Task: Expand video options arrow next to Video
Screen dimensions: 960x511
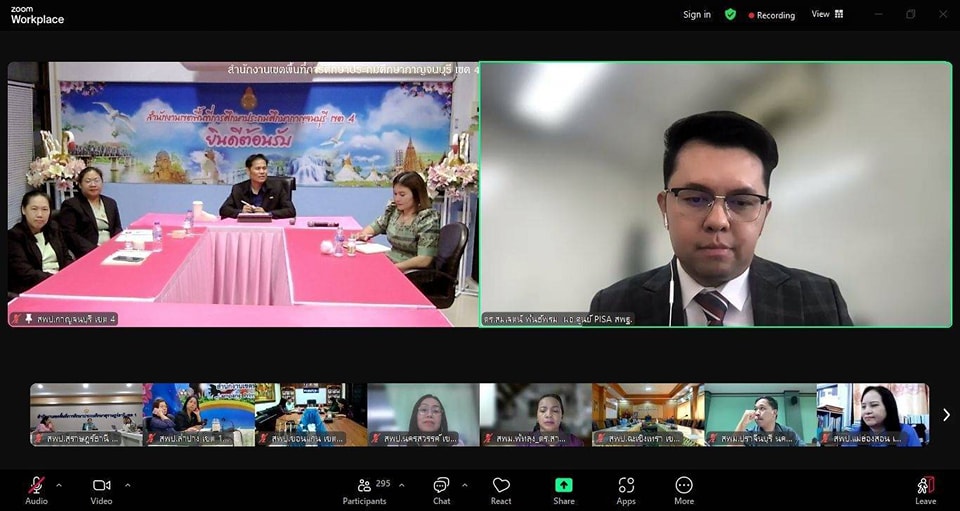Action: 127,485
